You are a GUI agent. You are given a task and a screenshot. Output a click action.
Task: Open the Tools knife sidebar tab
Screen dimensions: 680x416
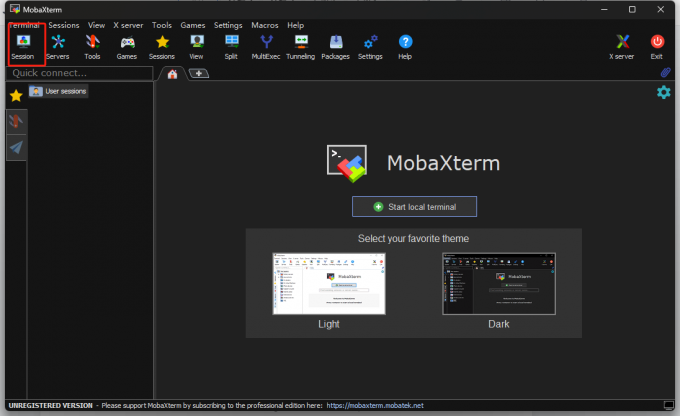16,121
